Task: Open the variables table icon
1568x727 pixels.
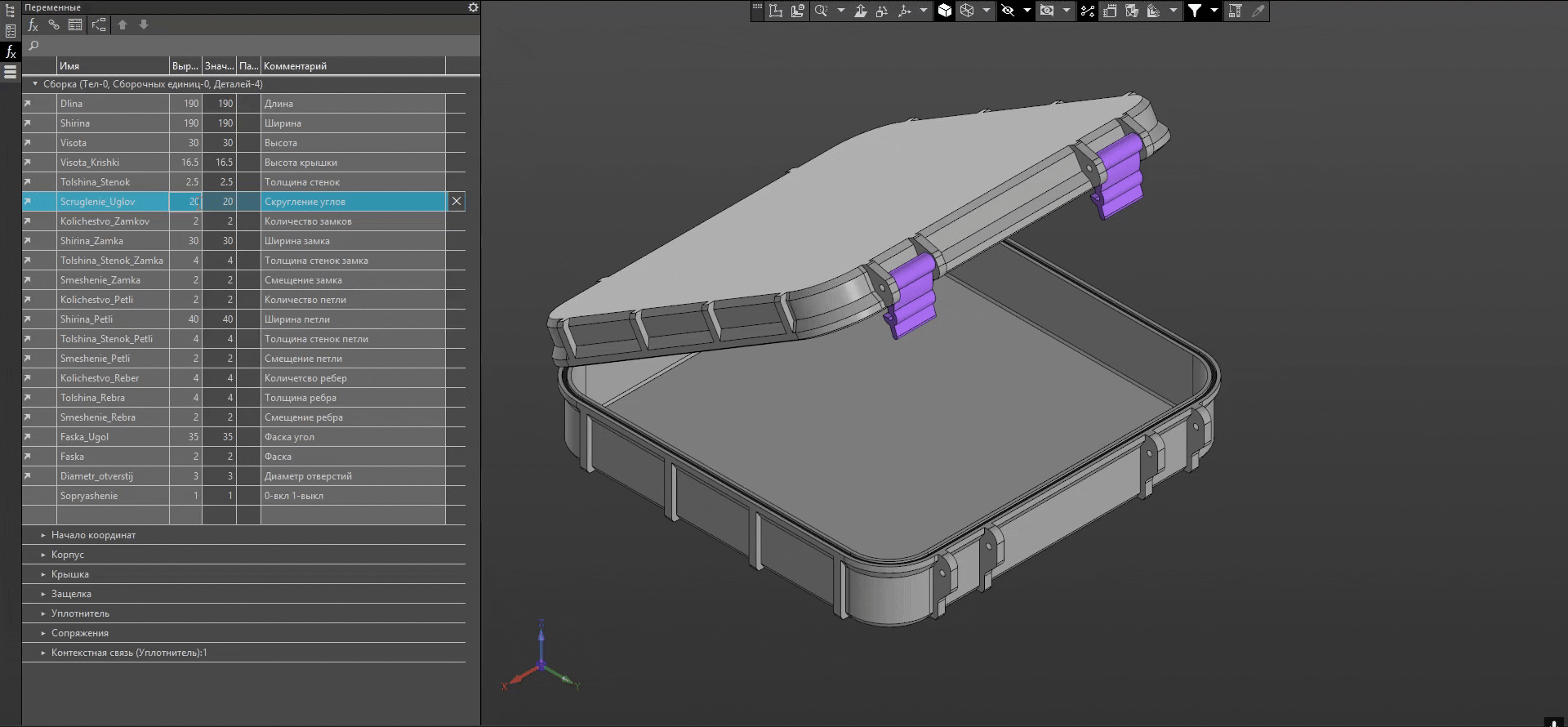Action: click(75, 25)
